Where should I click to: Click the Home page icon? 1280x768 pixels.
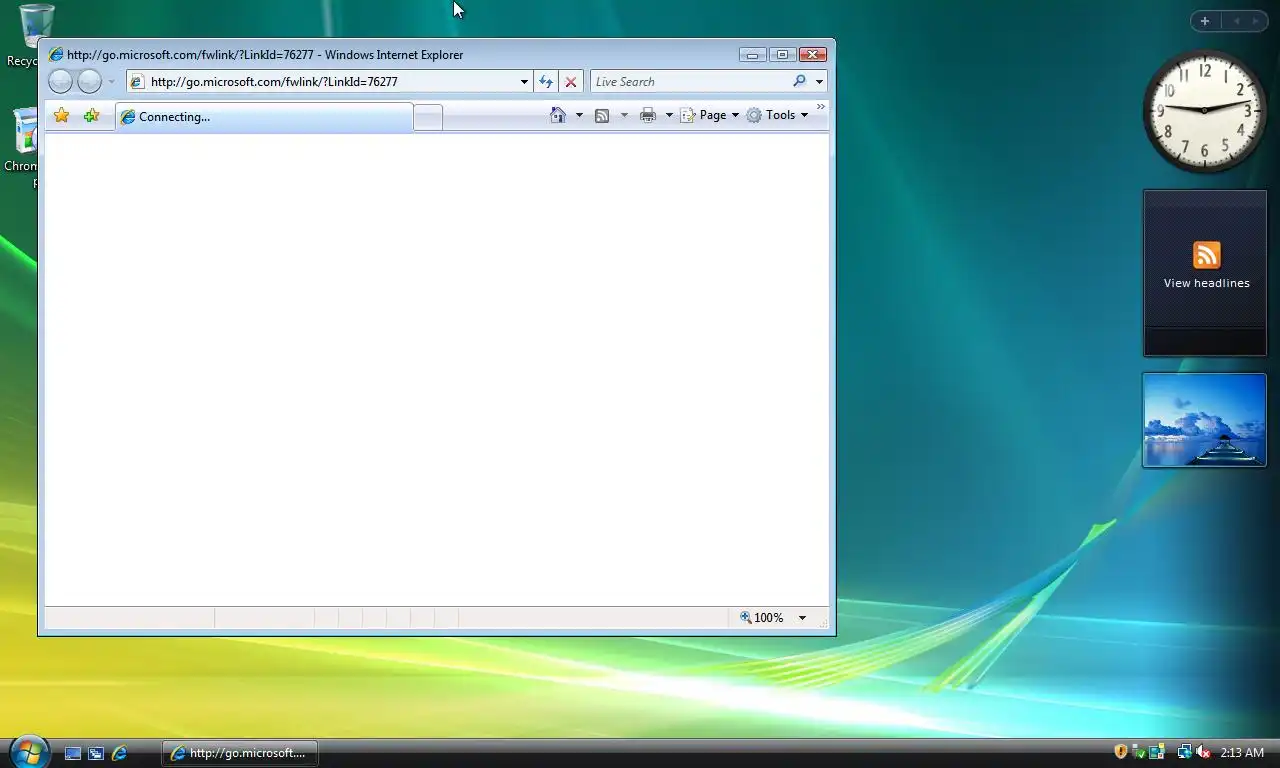(x=558, y=115)
